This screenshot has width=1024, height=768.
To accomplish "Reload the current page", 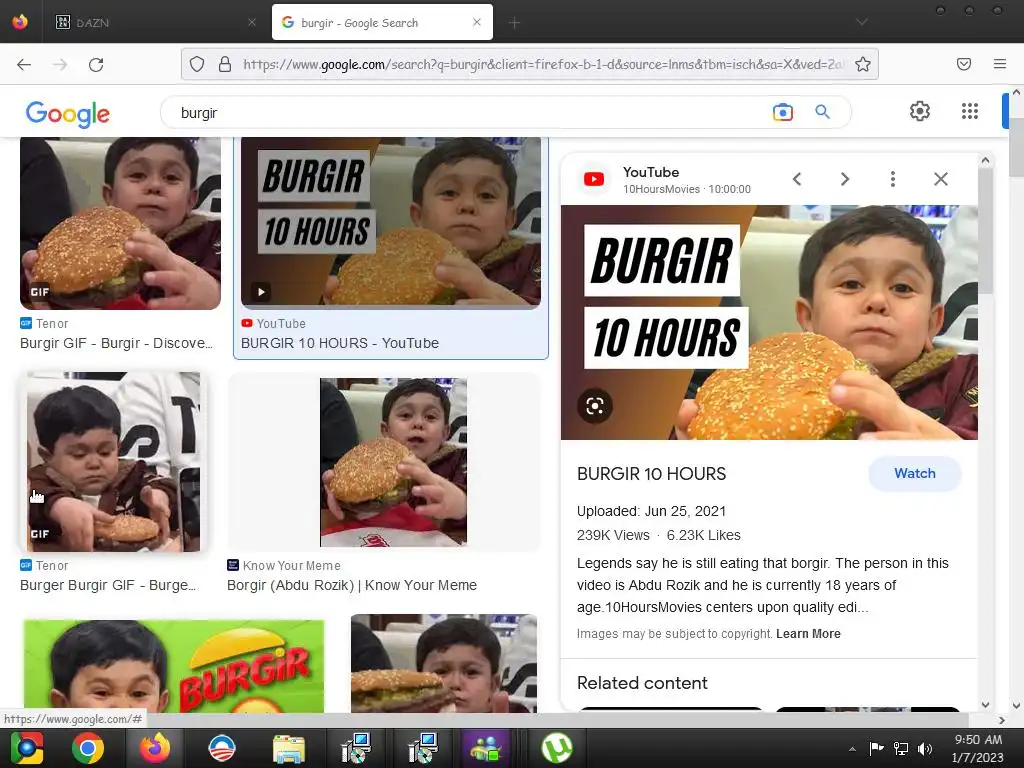I will pos(96,64).
